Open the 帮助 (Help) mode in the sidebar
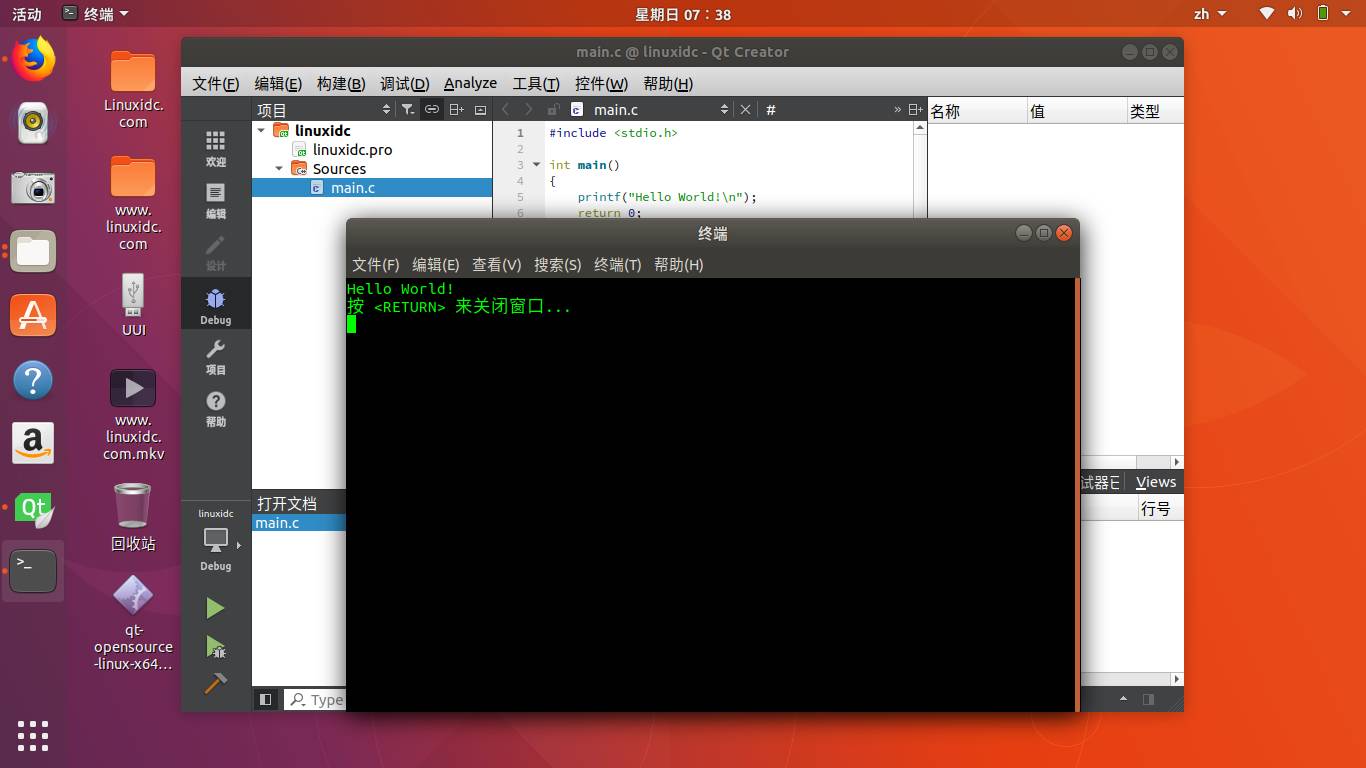The height and width of the screenshot is (768, 1366). click(216, 408)
